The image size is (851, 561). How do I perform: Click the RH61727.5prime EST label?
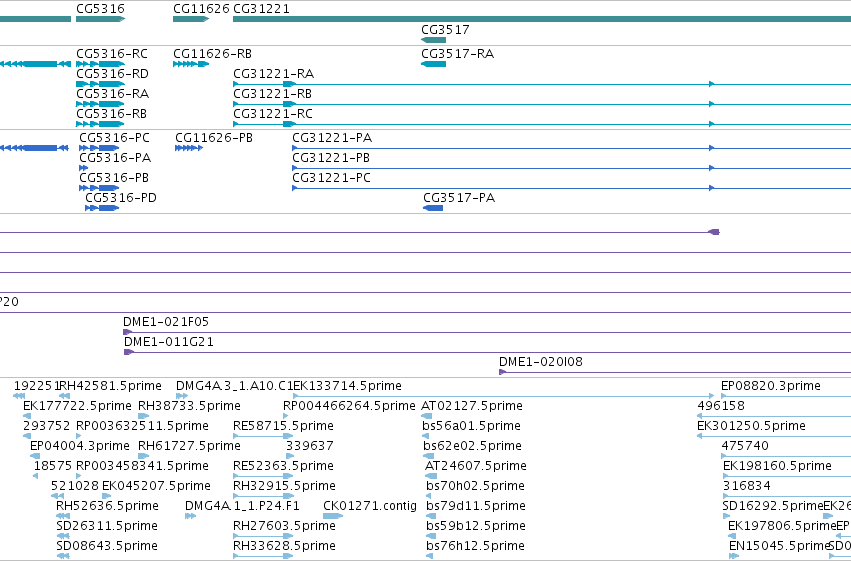[189, 446]
